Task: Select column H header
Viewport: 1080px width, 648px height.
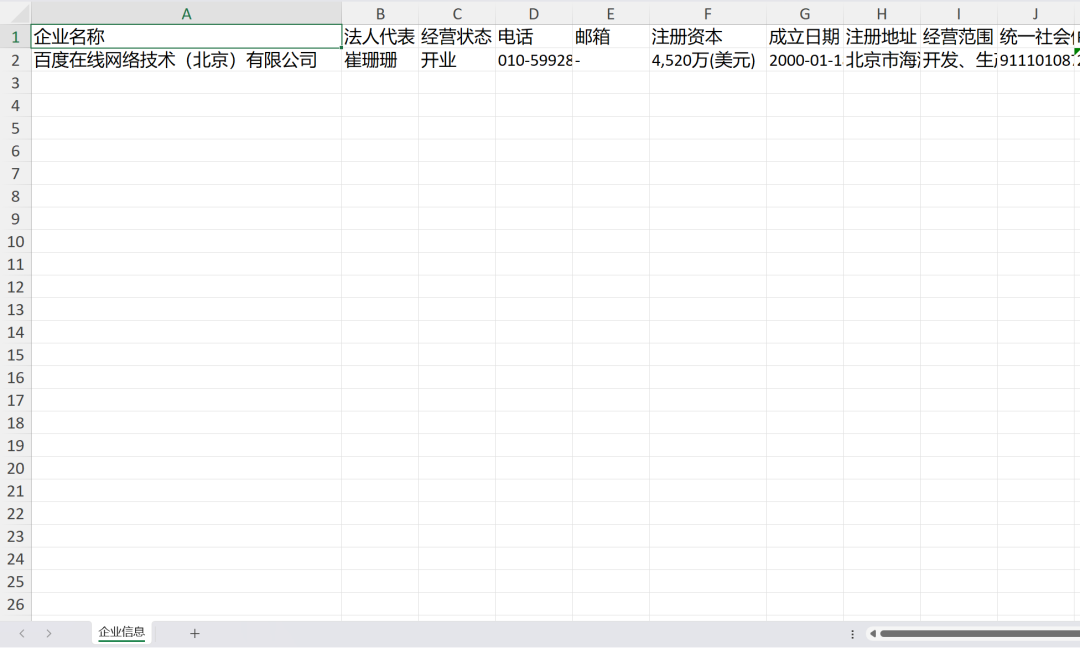Action: point(882,14)
